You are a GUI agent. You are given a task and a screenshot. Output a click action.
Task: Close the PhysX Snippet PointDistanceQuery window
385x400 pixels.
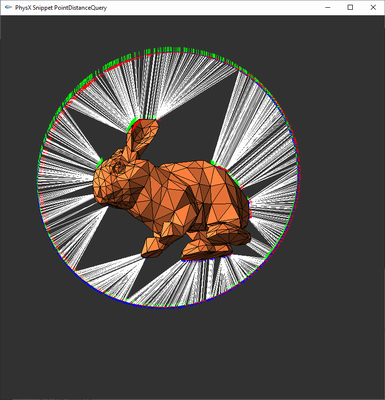point(373,7)
